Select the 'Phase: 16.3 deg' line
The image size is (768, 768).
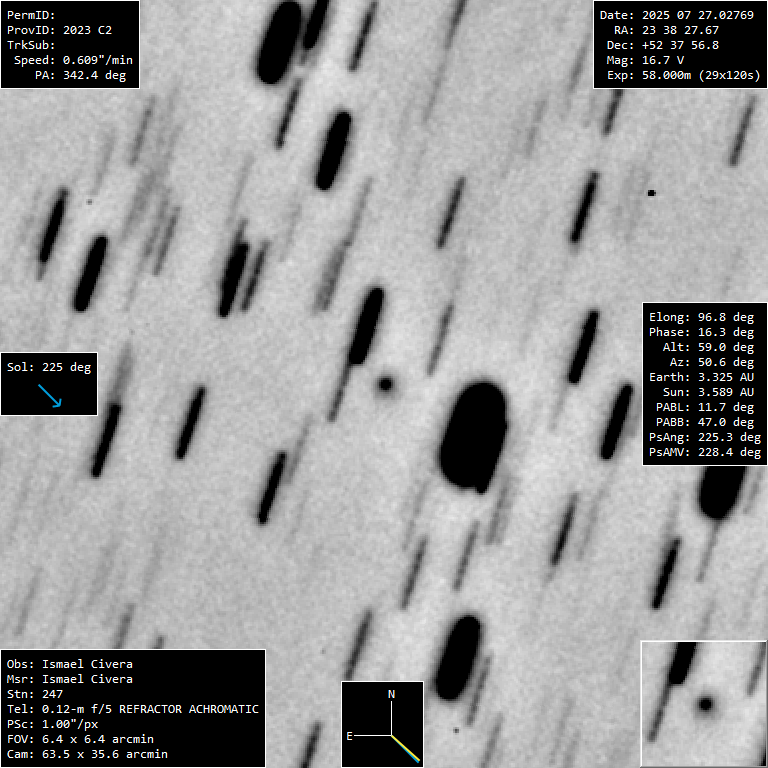pos(701,332)
